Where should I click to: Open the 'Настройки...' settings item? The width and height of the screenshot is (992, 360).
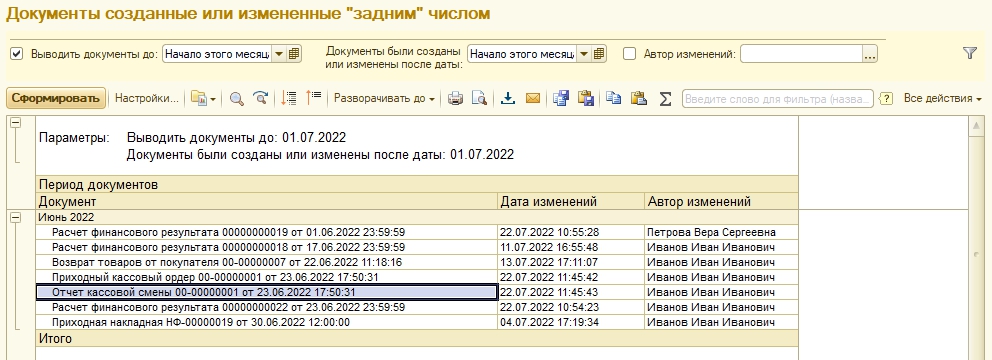tap(147, 99)
